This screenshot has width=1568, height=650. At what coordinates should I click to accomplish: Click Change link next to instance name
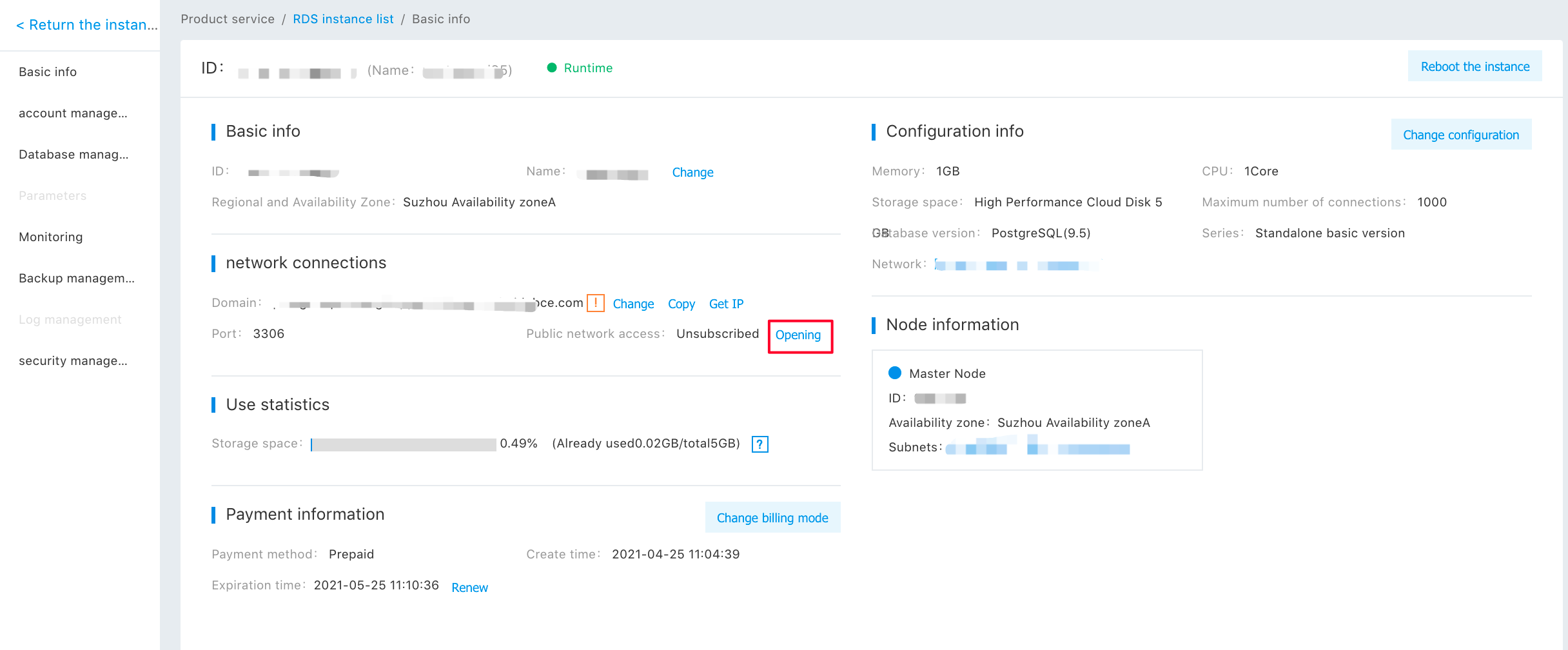point(692,172)
